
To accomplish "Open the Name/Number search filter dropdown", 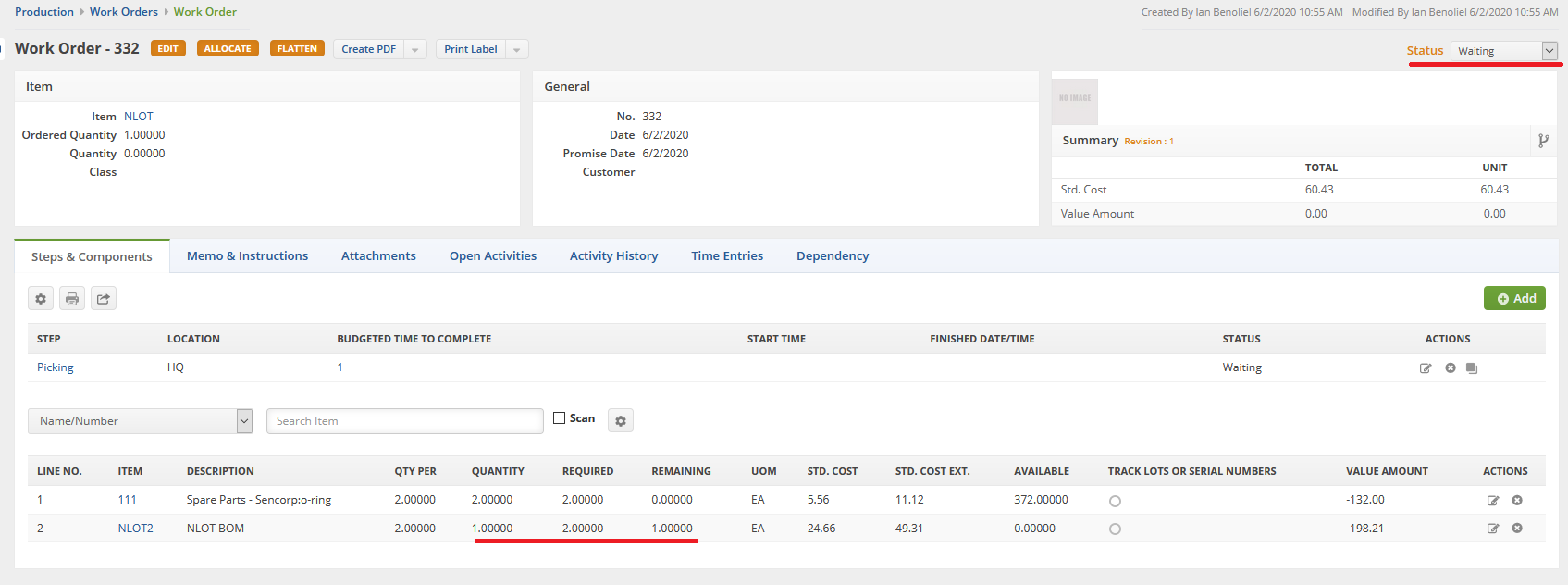I will pyautogui.click(x=141, y=421).
